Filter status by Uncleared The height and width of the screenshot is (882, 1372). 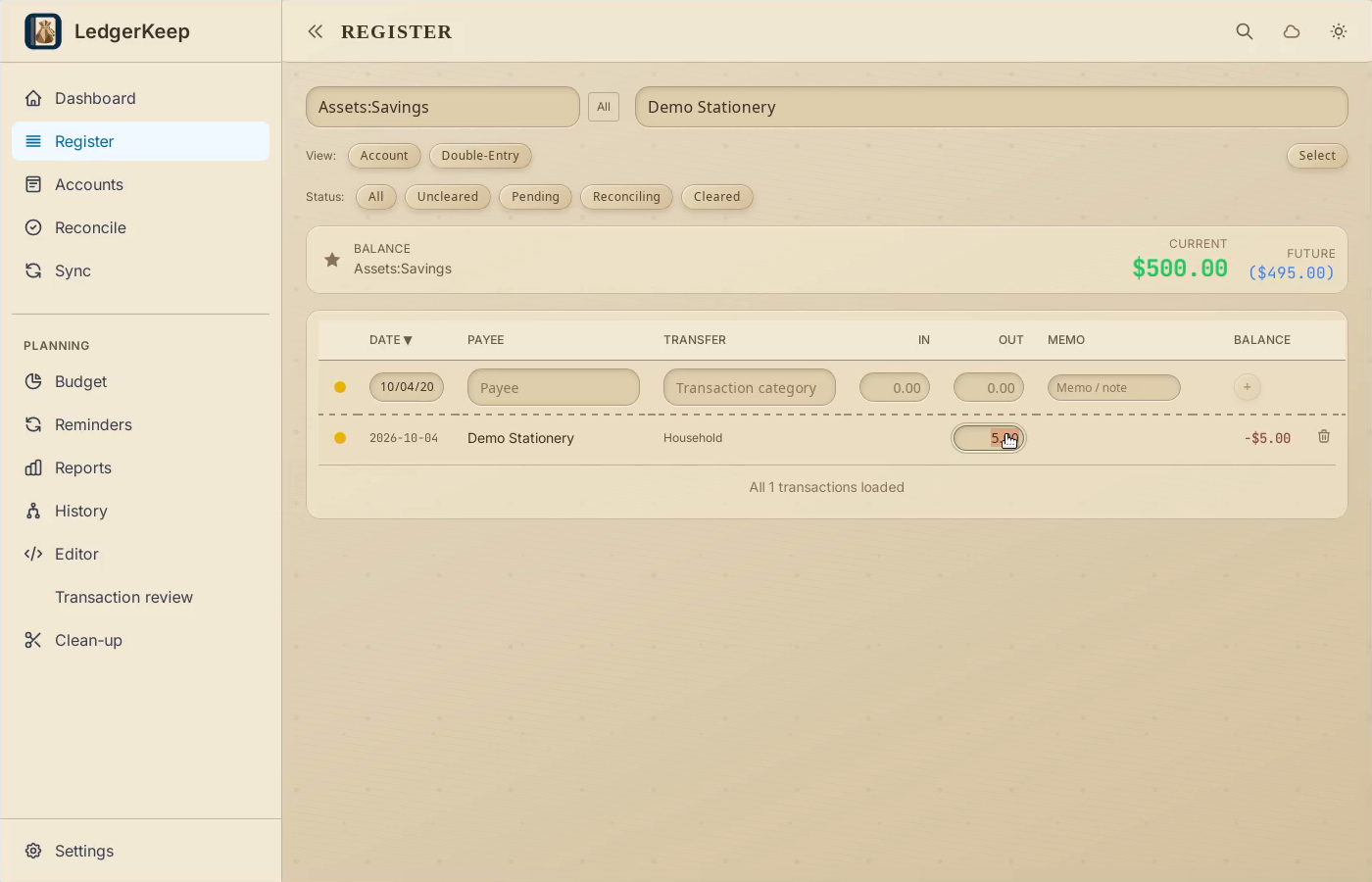coord(448,197)
